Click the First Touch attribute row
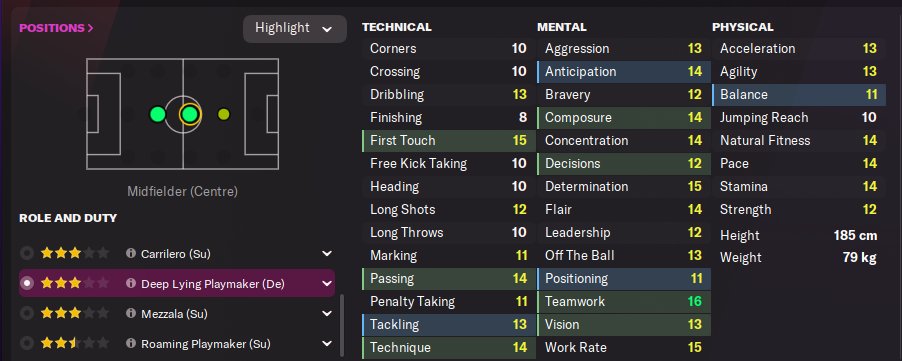Screen dimensions: 902x361 [x=449, y=141]
